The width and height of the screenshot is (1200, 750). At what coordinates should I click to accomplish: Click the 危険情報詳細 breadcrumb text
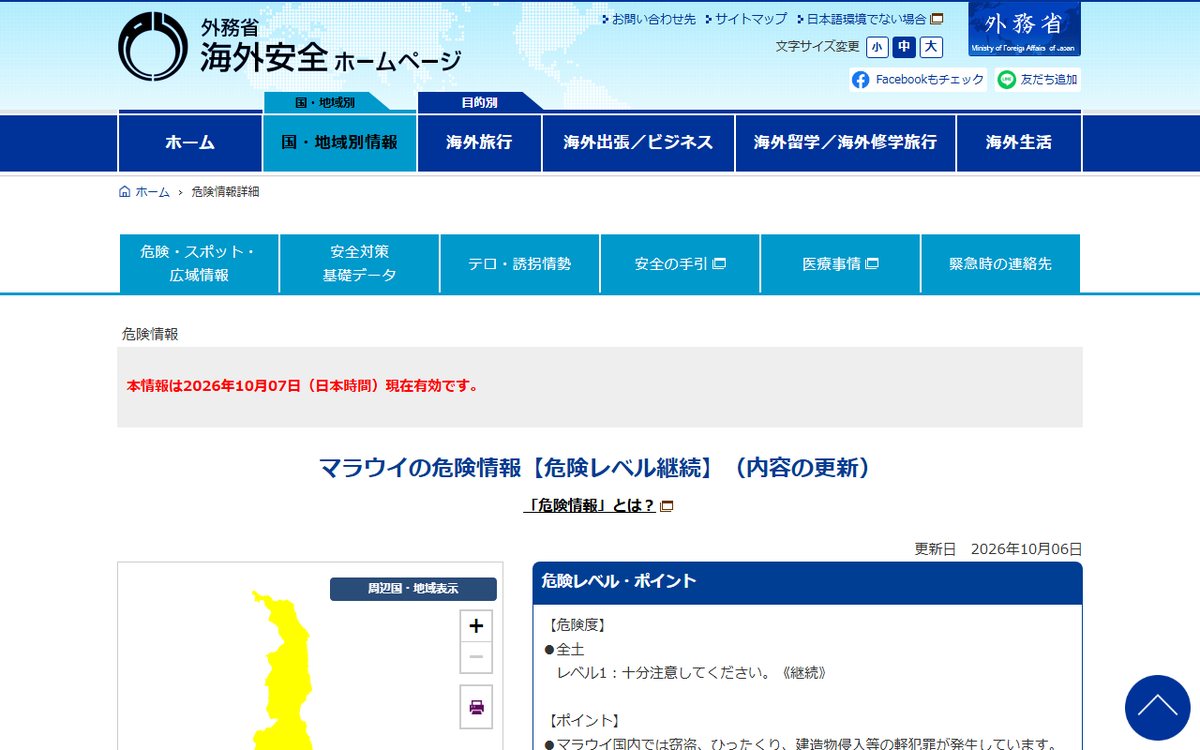225,192
